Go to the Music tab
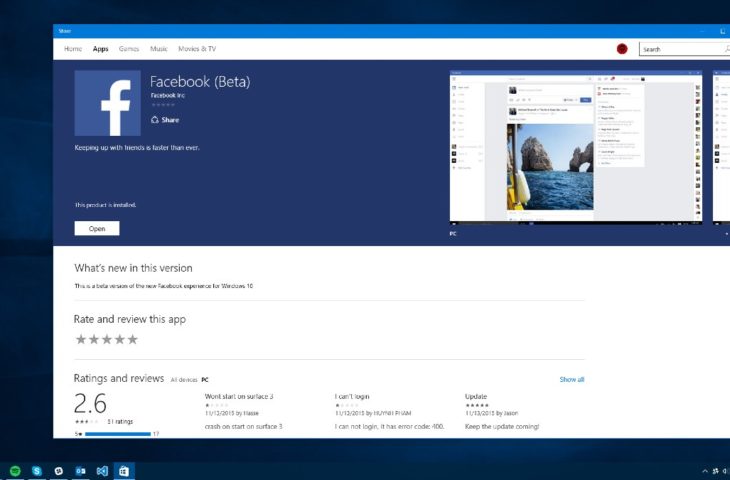The width and height of the screenshot is (730, 480). [x=159, y=48]
